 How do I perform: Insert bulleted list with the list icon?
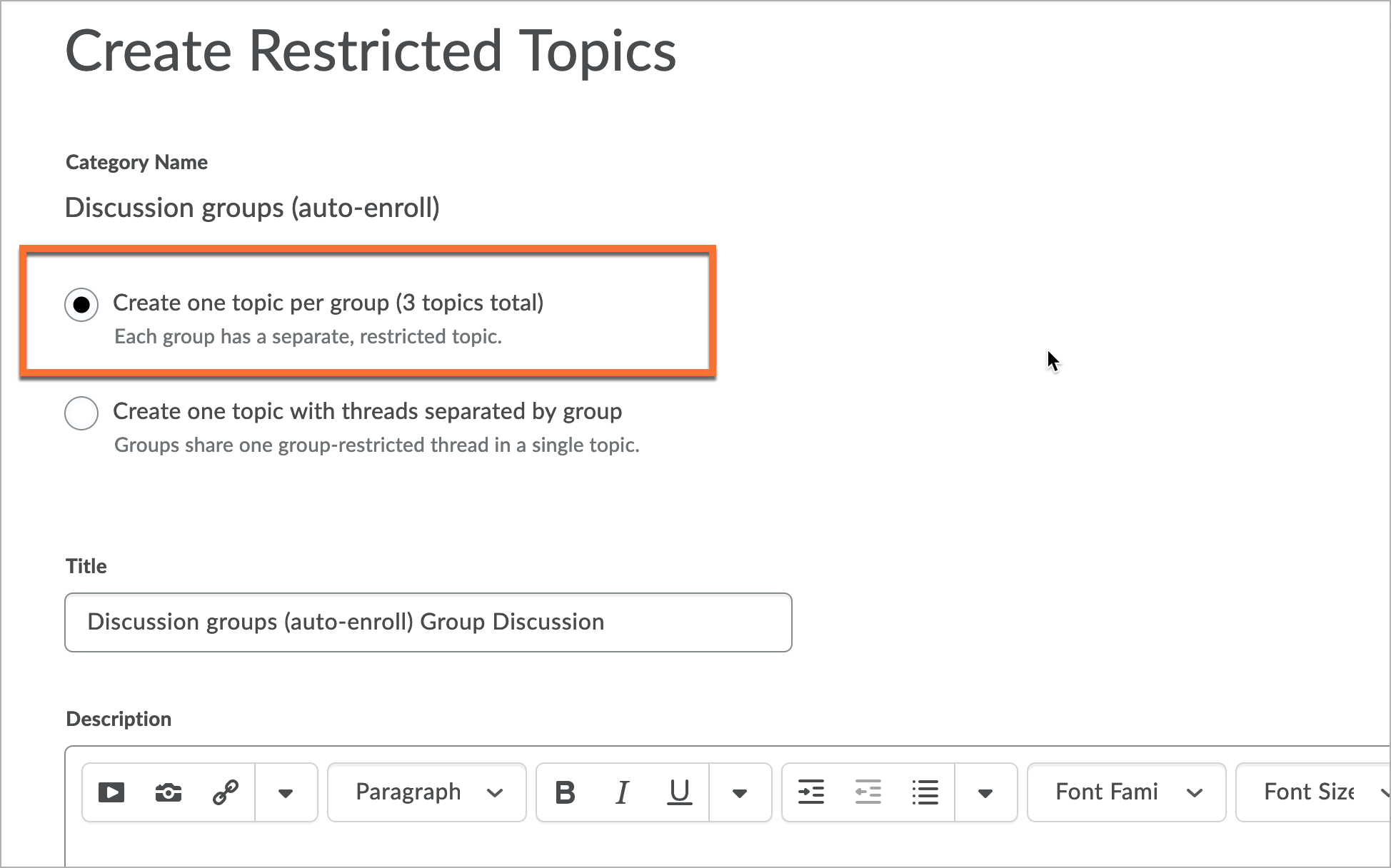pos(925,792)
